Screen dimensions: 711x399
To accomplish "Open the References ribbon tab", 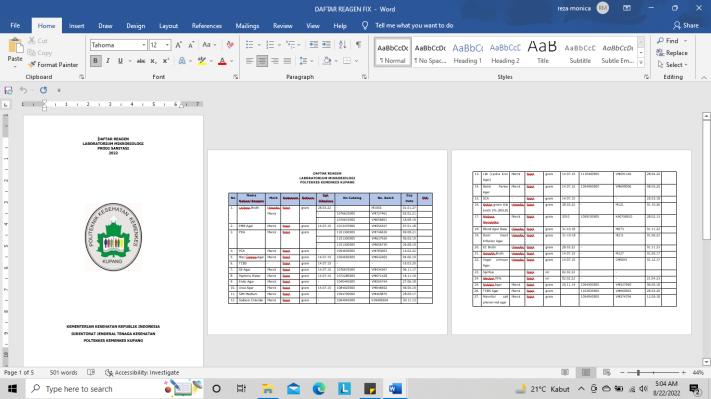I will (x=206, y=26).
